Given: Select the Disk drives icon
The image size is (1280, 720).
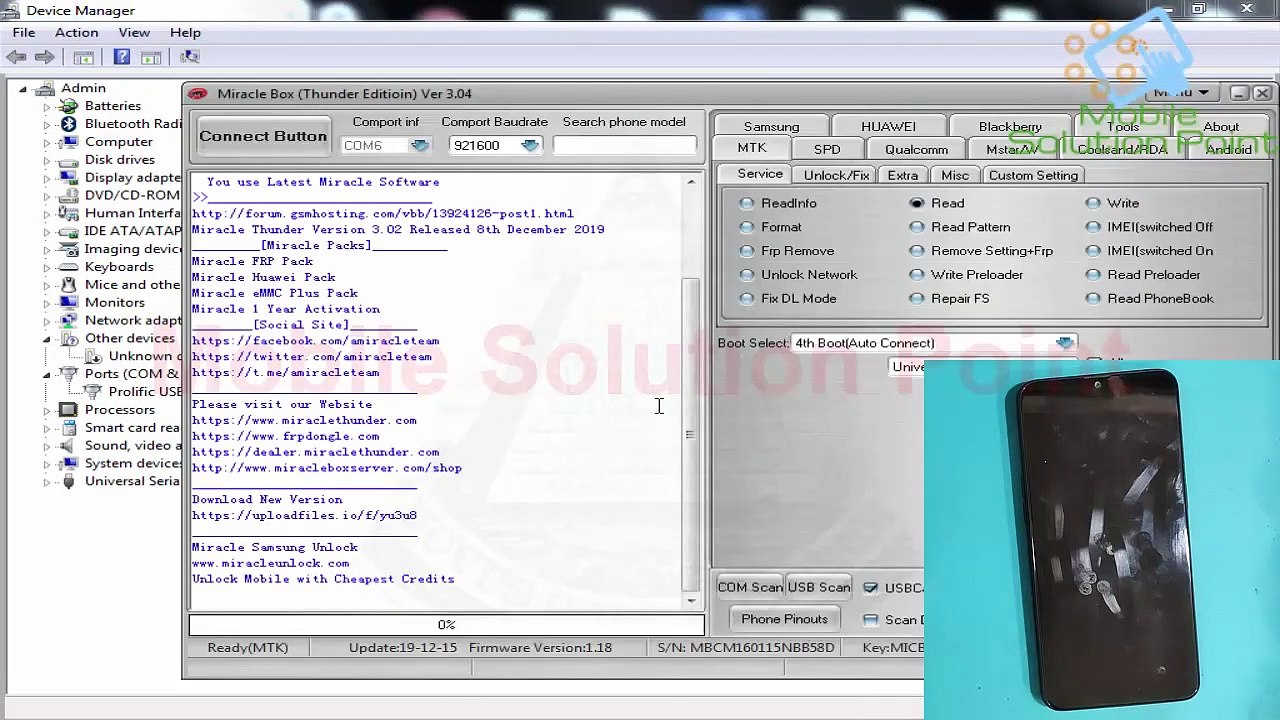Looking at the screenshot, I should (x=68, y=160).
